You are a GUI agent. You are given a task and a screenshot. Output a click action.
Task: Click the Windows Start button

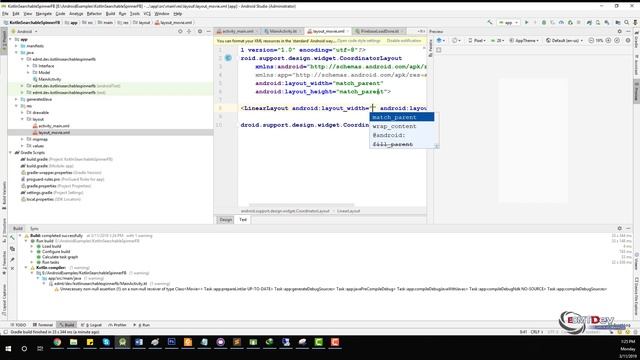click(8, 349)
